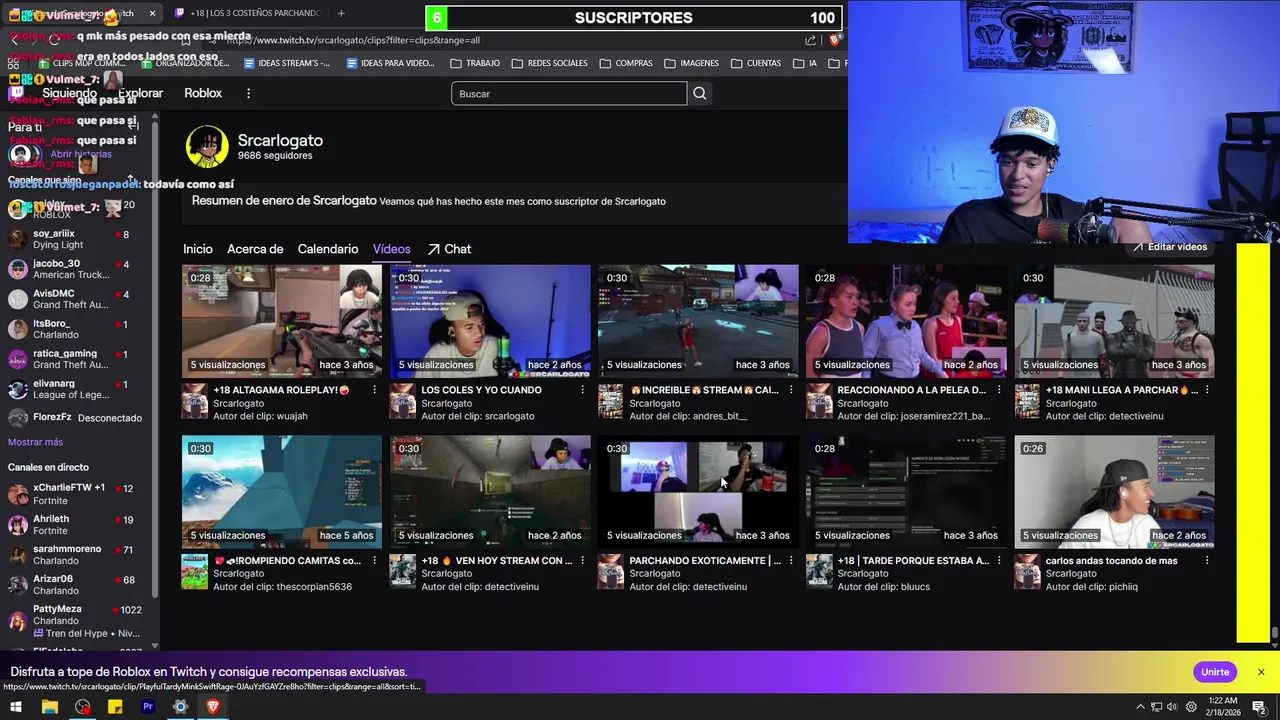Screen dimensions: 1280x720
Task: Play the ROMPIENDO CAMITAS clip thumbnail
Action: 282,492
